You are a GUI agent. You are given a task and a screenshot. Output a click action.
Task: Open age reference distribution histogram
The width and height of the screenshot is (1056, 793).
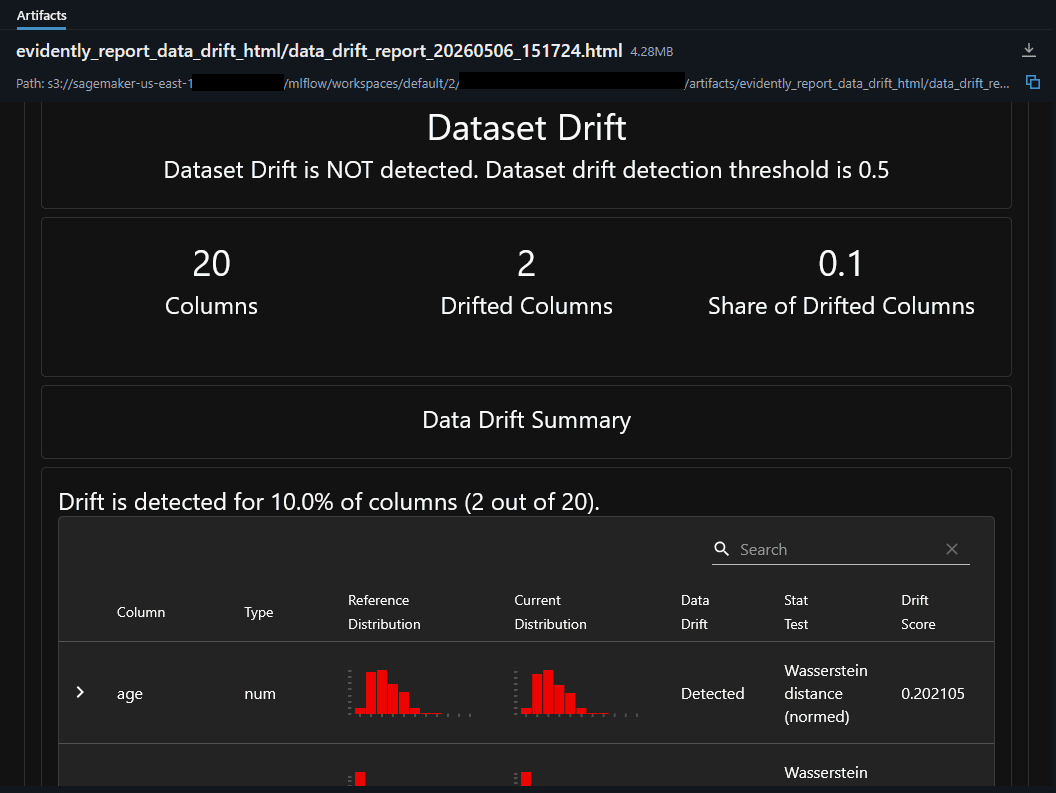tap(409, 693)
